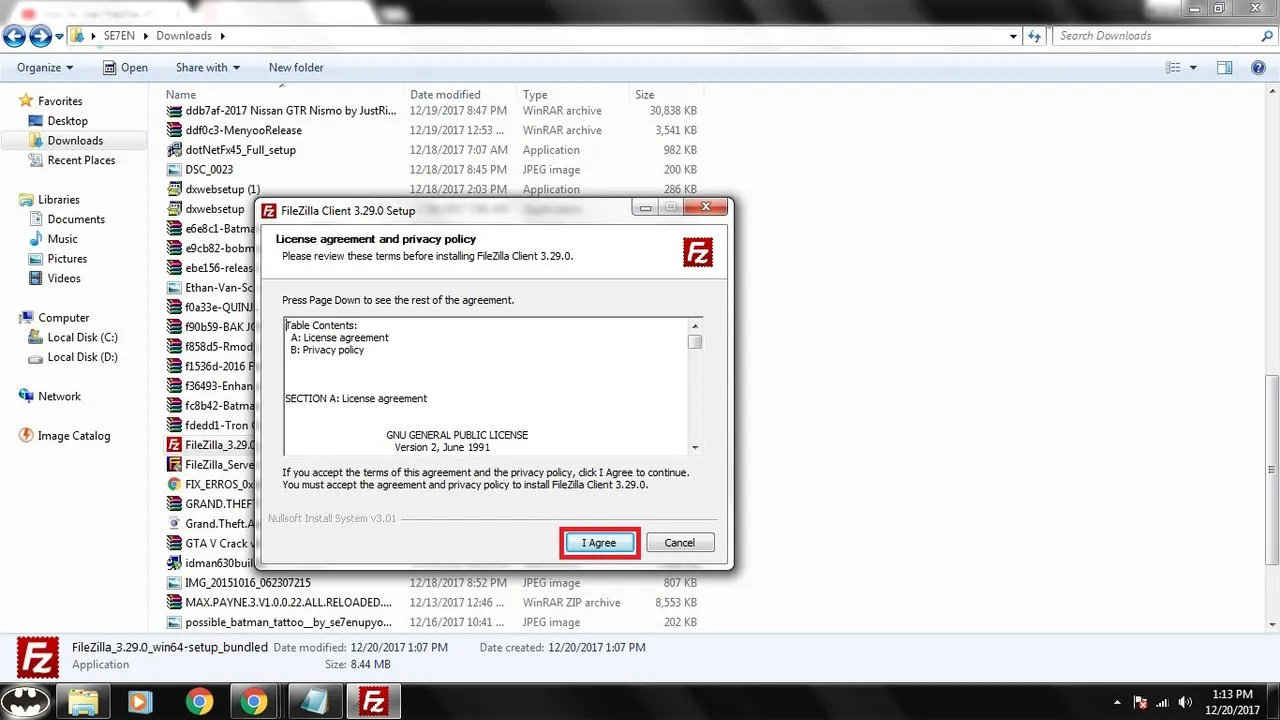Click the FileZilla logo in setup header
This screenshot has height=720, width=1280.
click(698, 253)
